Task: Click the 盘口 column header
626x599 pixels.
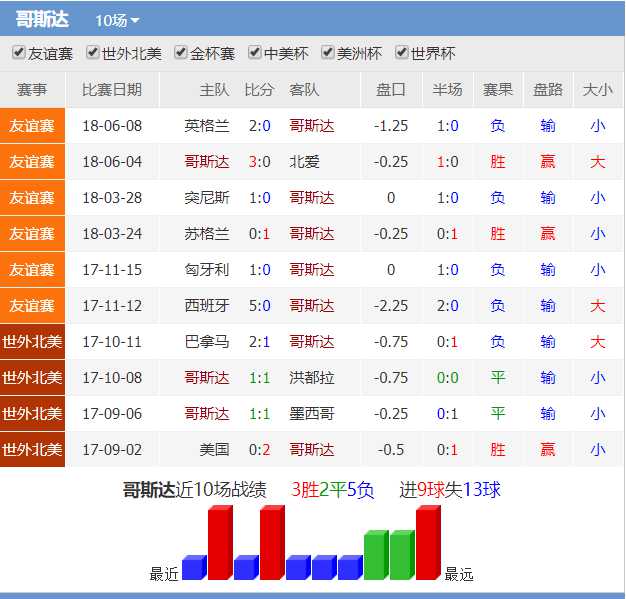Action: tap(391, 90)
